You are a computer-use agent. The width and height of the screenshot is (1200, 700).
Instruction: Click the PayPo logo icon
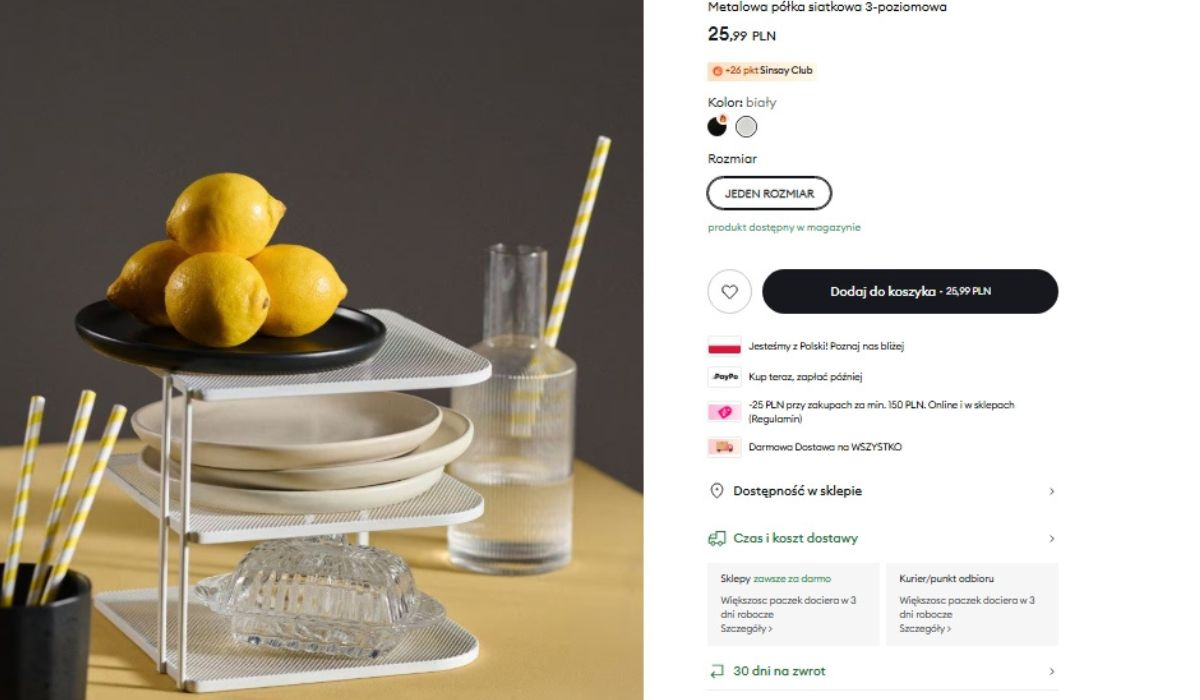pyautogui.click(x=724, y=377)
